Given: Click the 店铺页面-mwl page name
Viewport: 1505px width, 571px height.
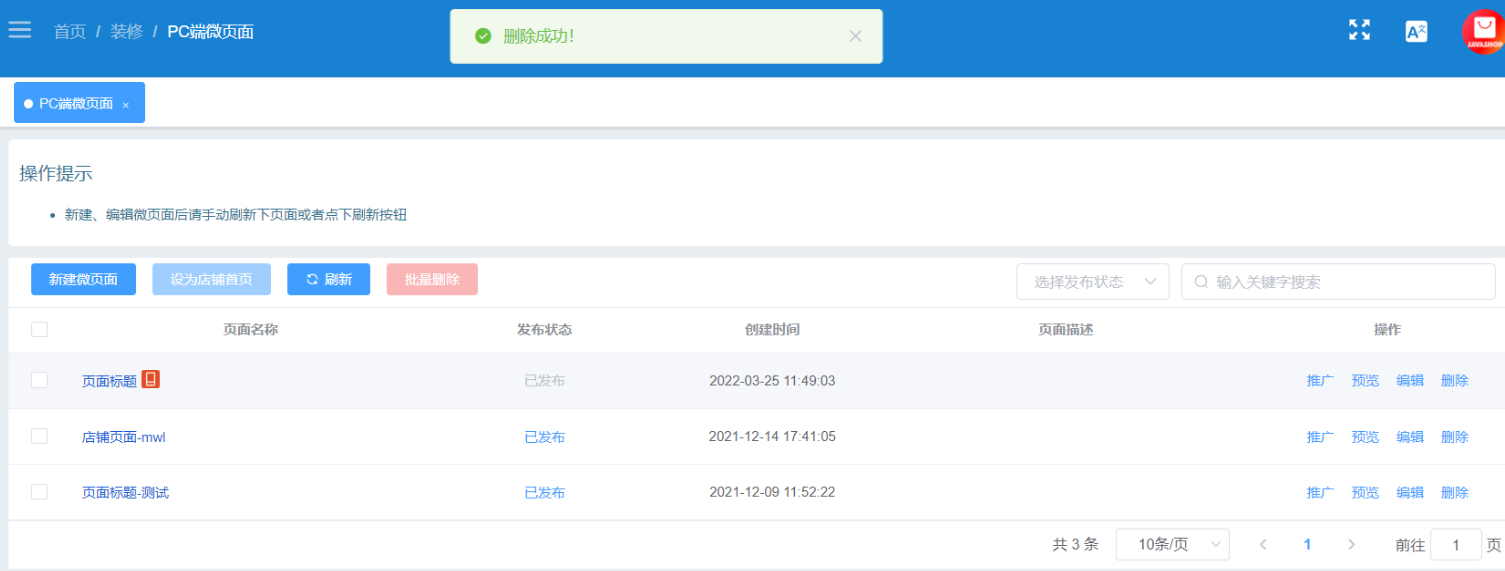Looking at the screenshot, I should [124, 437].
